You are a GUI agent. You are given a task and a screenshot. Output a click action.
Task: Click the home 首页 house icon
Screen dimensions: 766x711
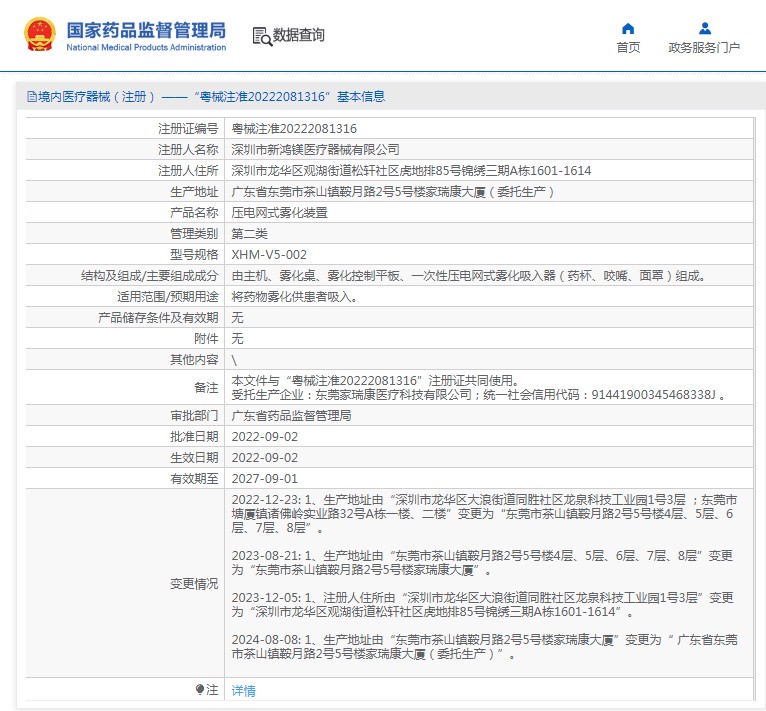628,28
